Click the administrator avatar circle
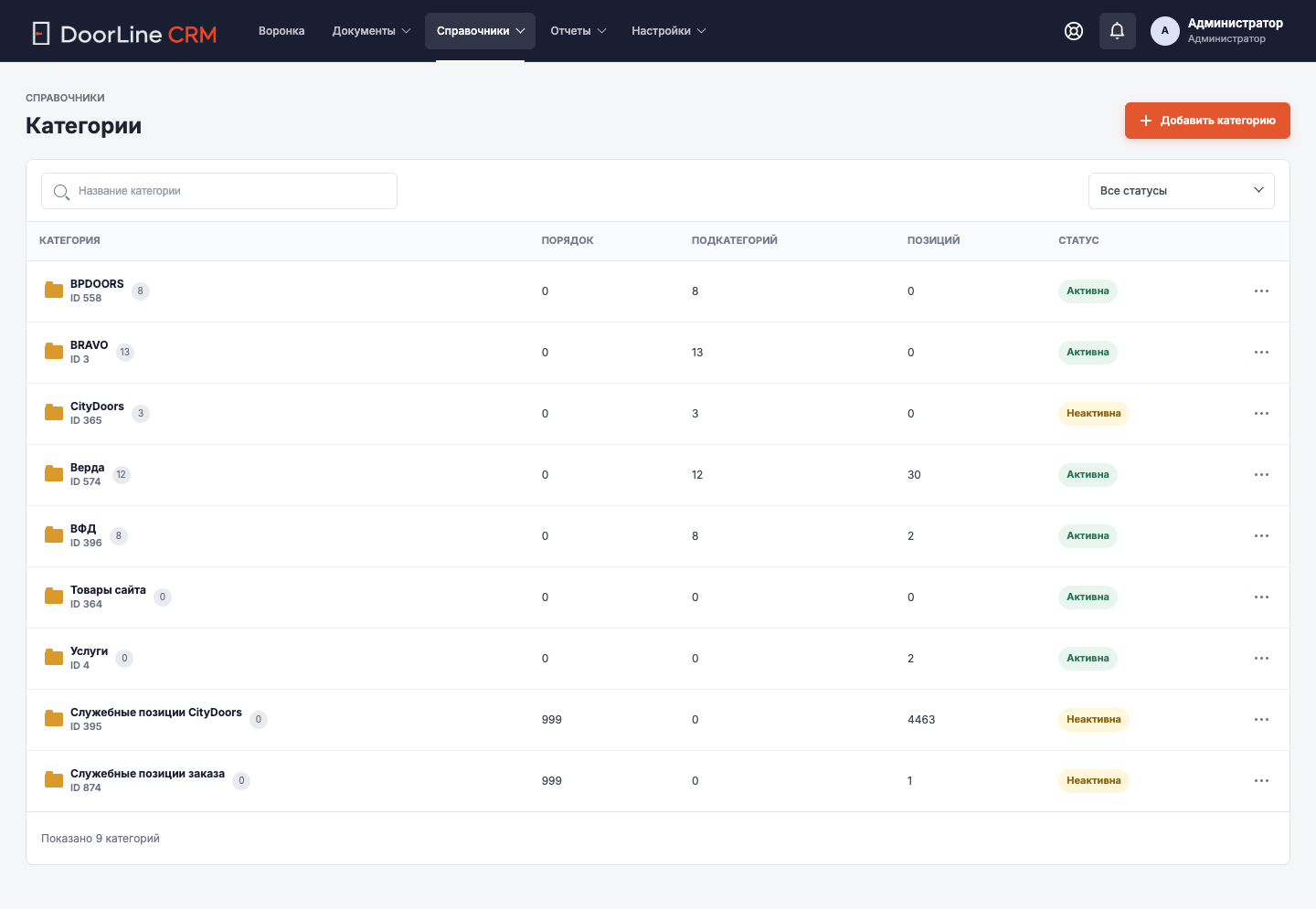The height and width of the screenshot is (909, 1316). [x=1164, y=31]
